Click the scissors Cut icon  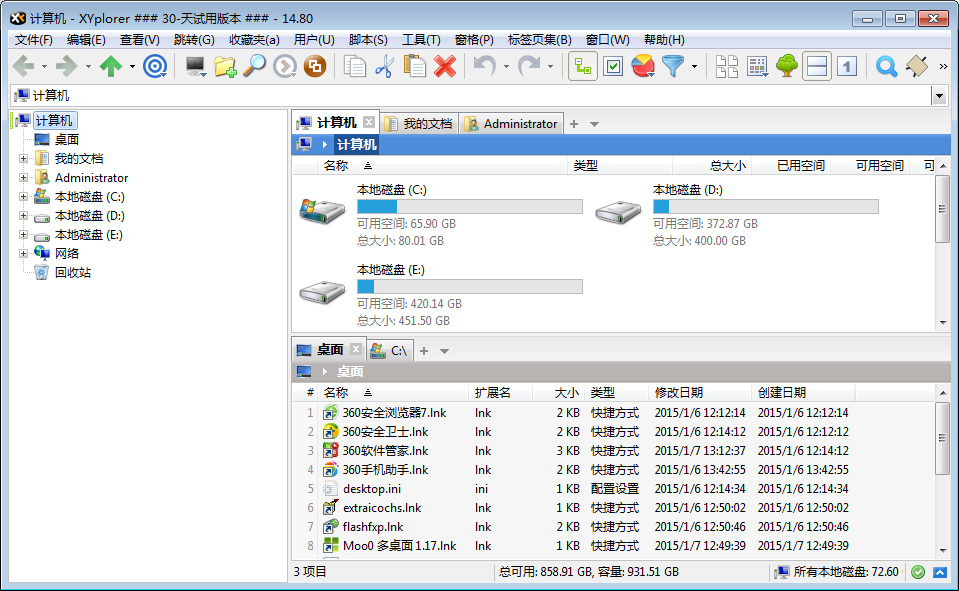[384, 66]
